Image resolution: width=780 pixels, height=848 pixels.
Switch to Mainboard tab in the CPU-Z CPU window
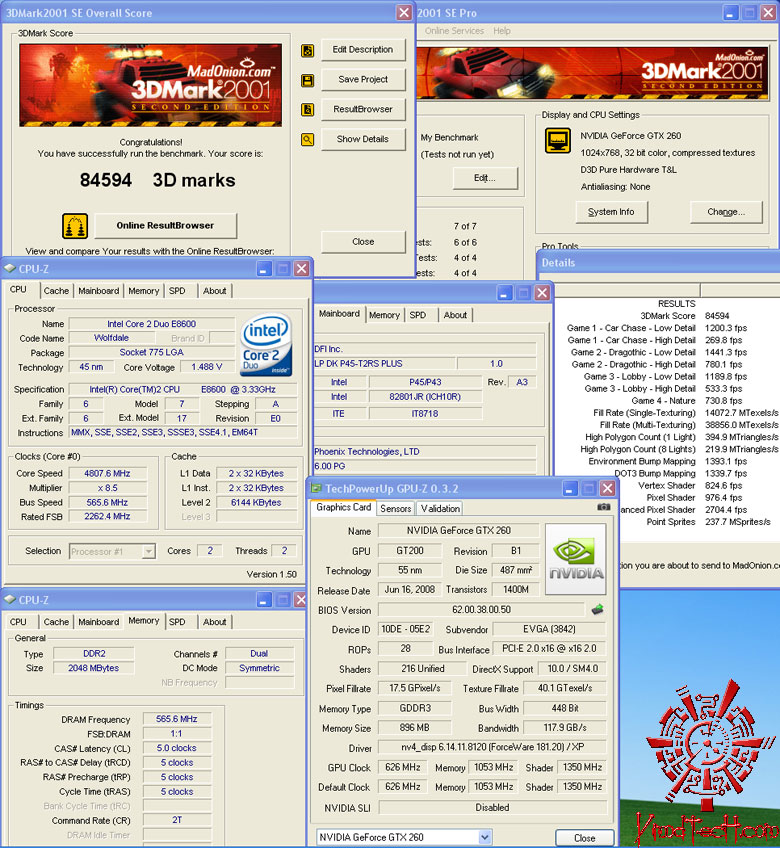coord(98,291)
